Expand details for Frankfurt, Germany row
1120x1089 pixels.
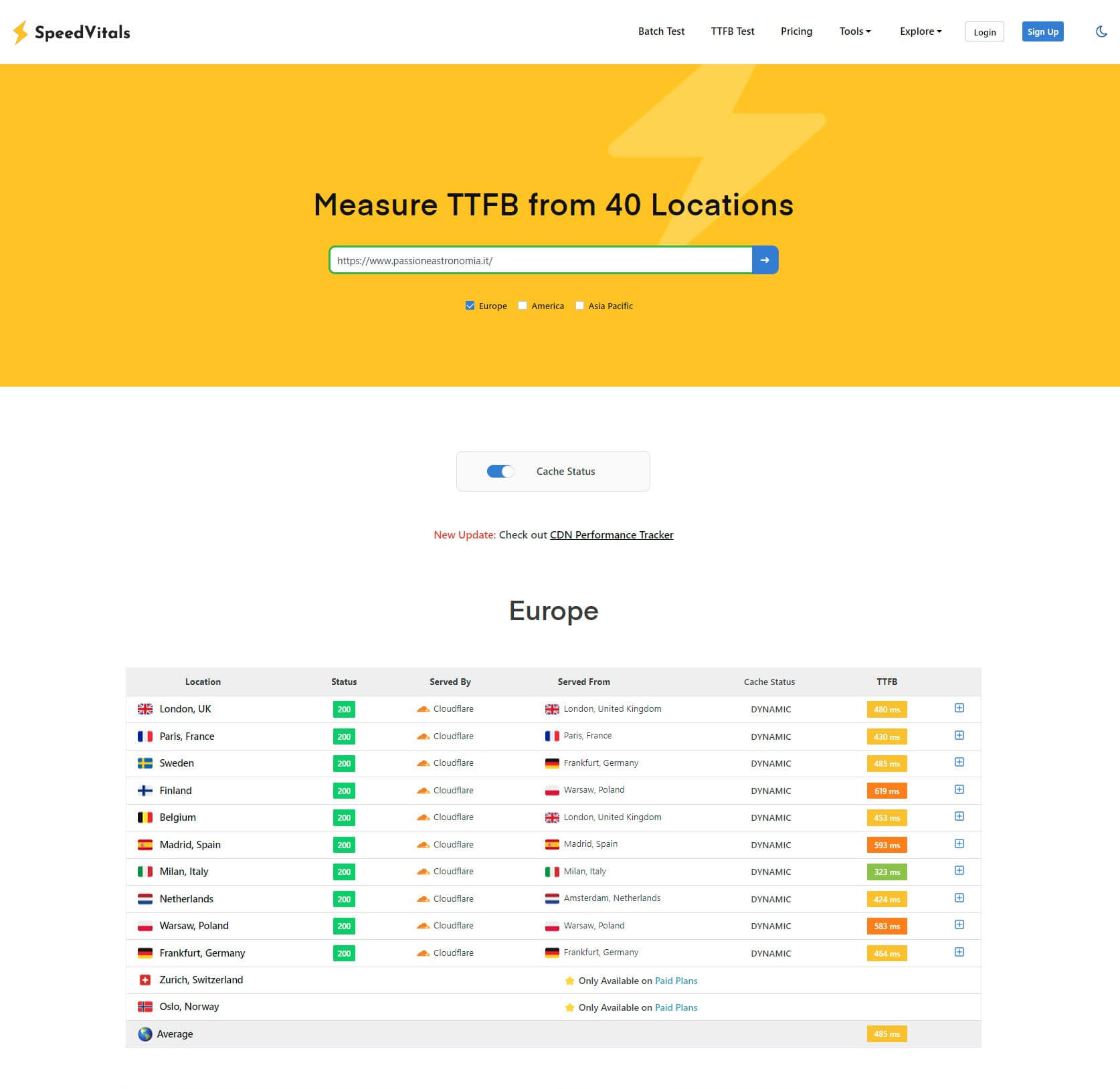pos(959,952)
